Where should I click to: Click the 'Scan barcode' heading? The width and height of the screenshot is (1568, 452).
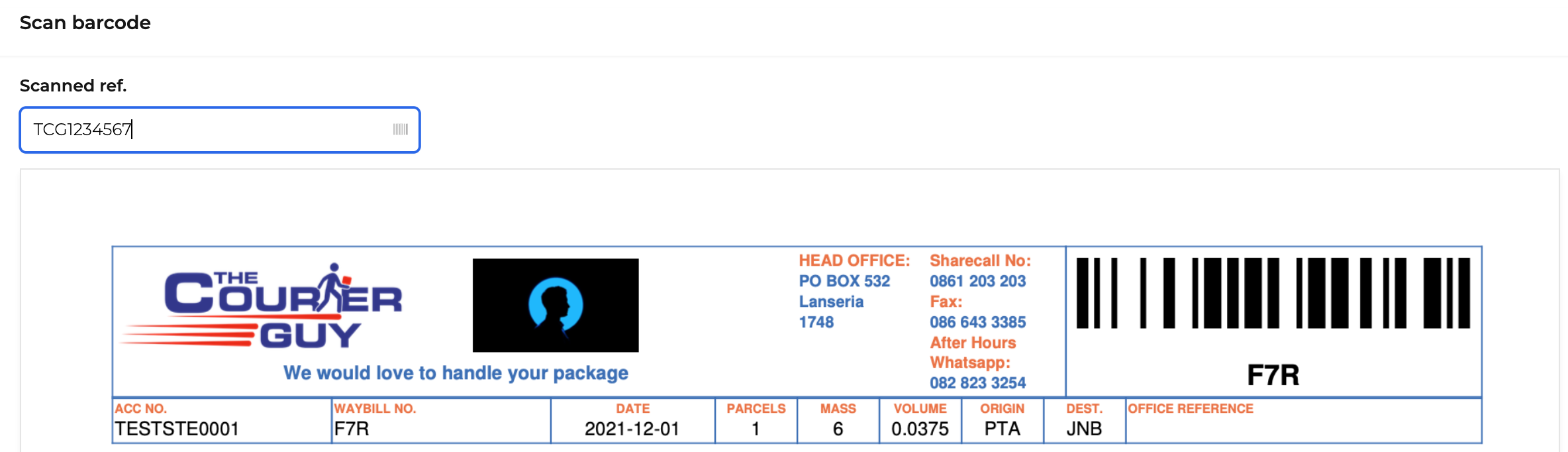(x=85, y=23)
